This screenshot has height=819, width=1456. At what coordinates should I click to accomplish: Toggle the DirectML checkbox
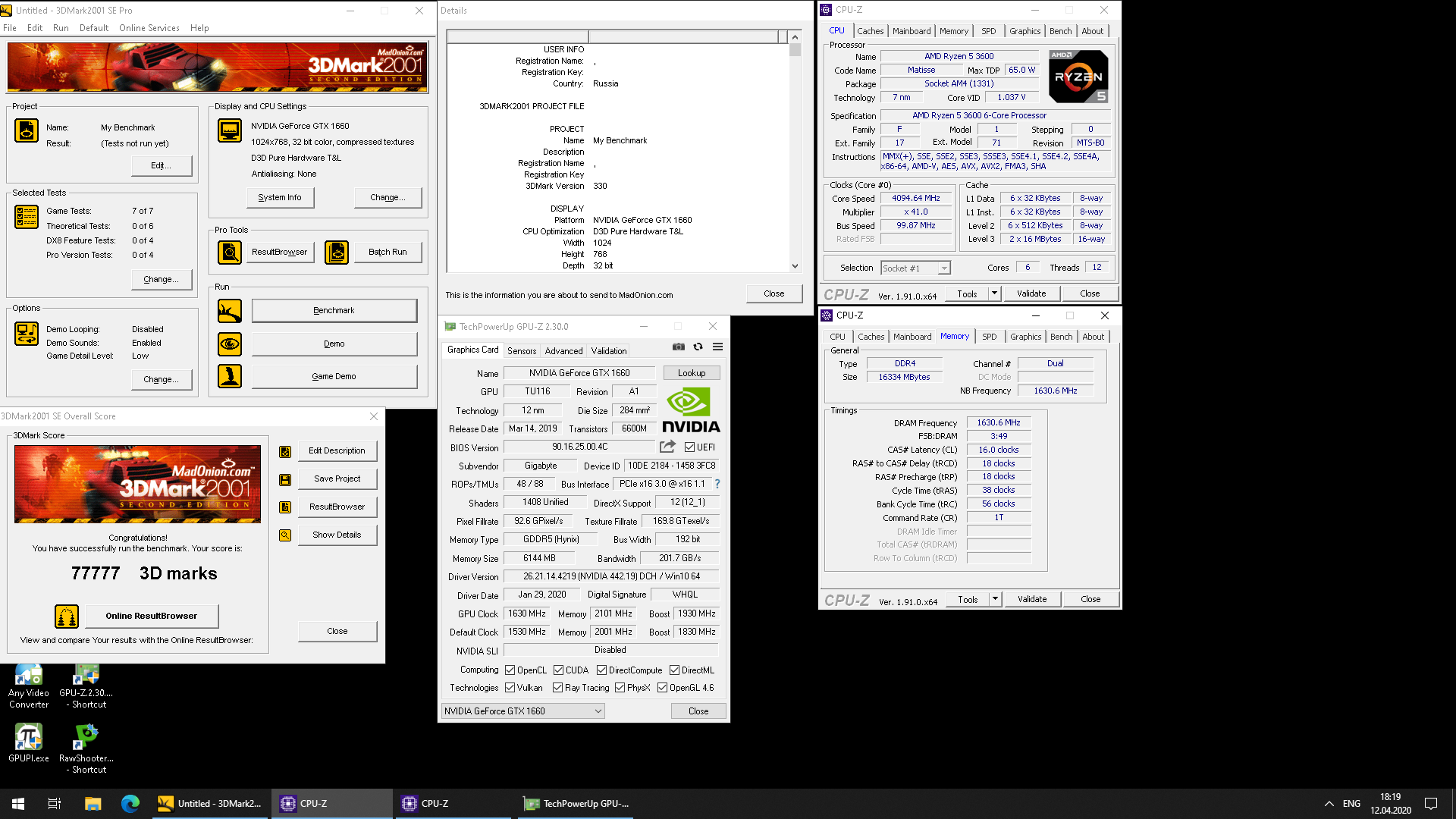click(x=674, y=670)
